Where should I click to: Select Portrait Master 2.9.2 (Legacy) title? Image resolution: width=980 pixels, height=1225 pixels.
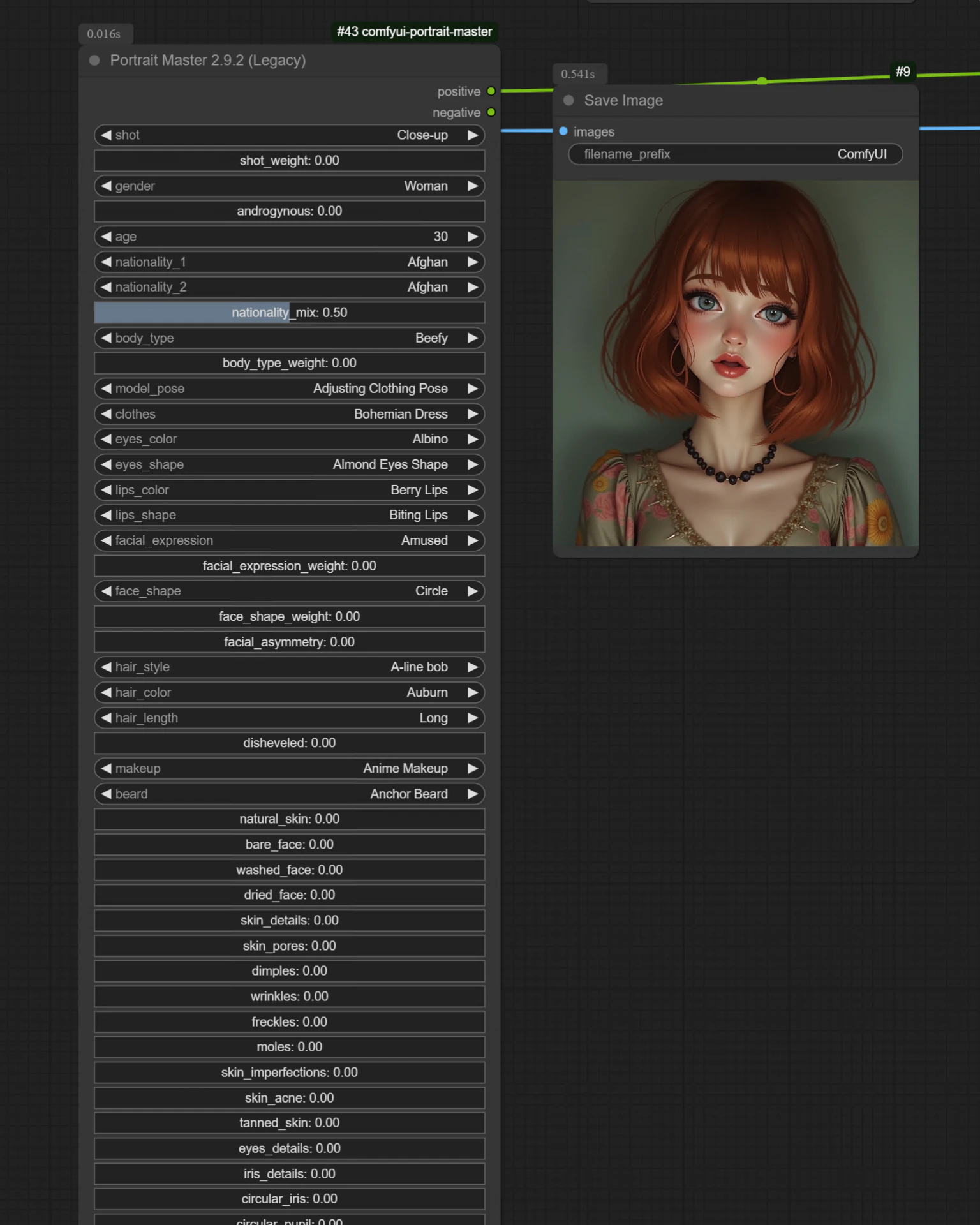pyautogui.click(x=208, y=61)
